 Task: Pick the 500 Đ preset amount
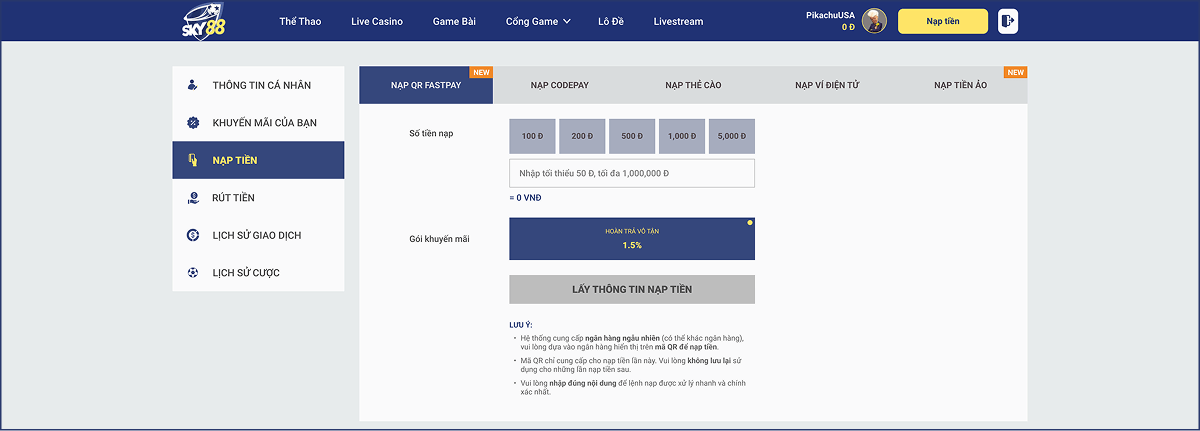631,136
